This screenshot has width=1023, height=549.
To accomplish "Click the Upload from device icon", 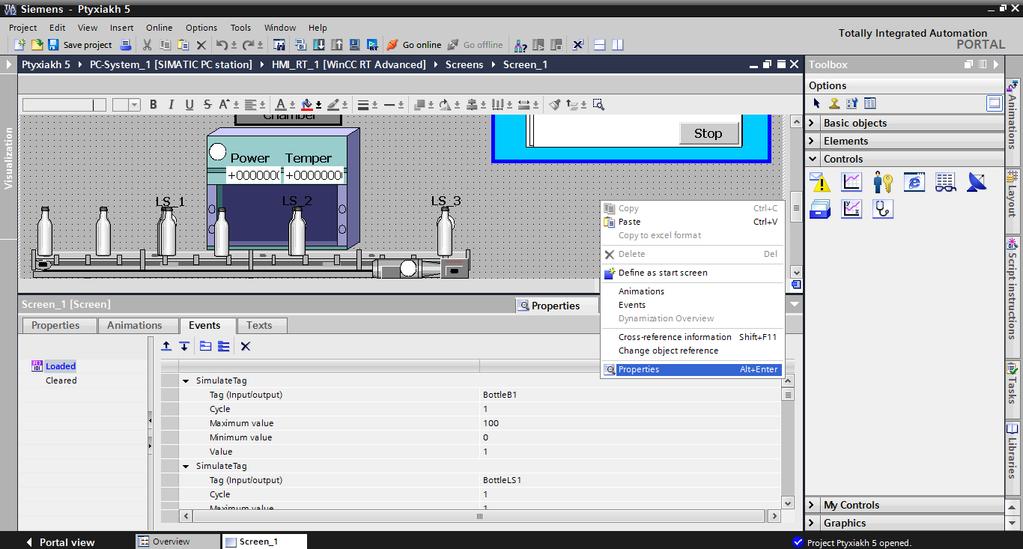I will point(337,45).
